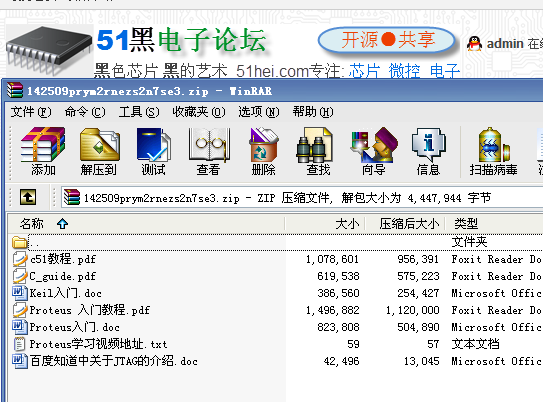Open the 工具(S) menu

139,112
